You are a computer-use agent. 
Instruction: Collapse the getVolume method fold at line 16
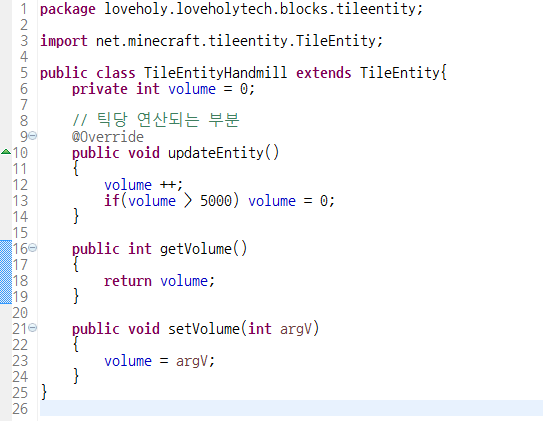(33, 248)
